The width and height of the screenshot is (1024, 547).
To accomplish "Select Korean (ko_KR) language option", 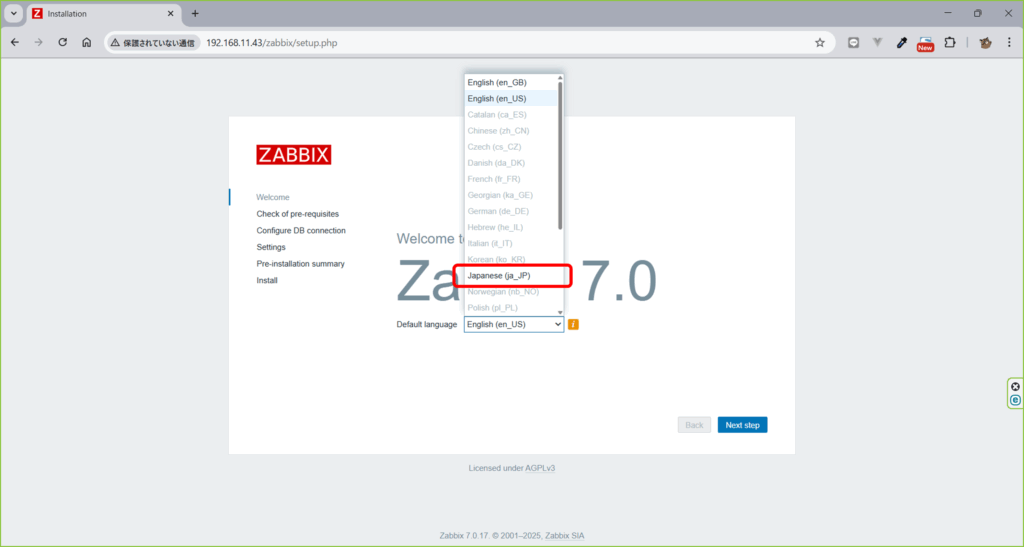I will 511,259.
